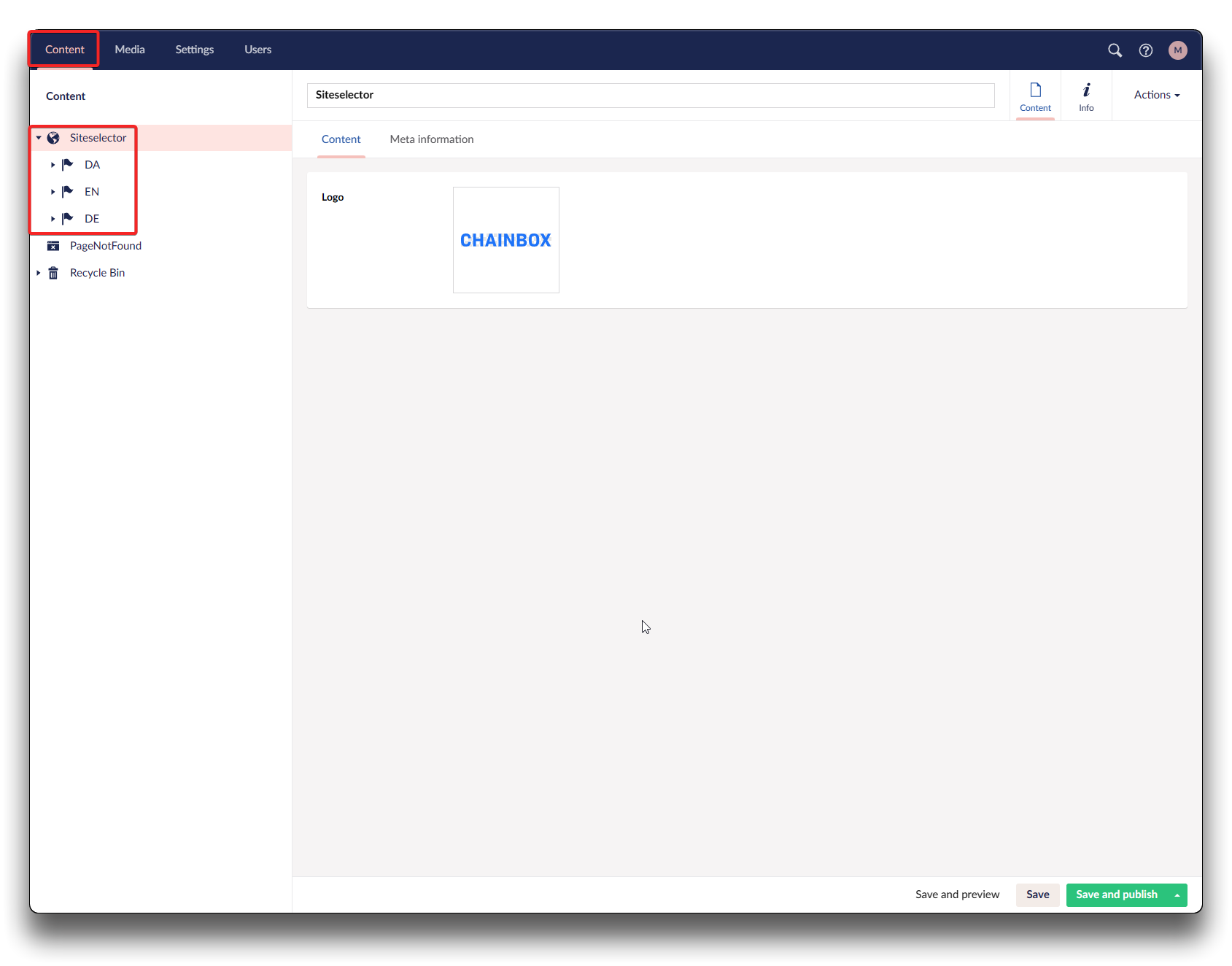Go to the Content section in top nav
This screenshot has width=1232, height=966.
point(65,50)
